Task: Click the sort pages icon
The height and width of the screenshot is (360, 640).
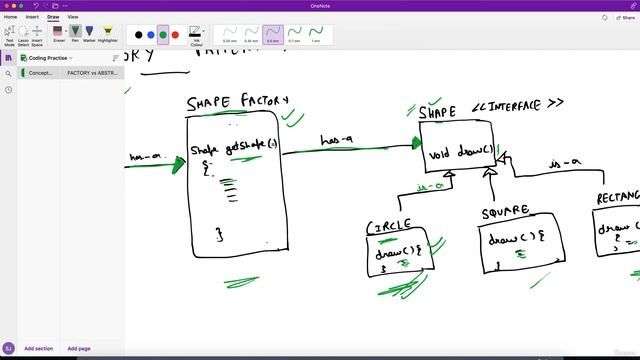Action: 116,58
